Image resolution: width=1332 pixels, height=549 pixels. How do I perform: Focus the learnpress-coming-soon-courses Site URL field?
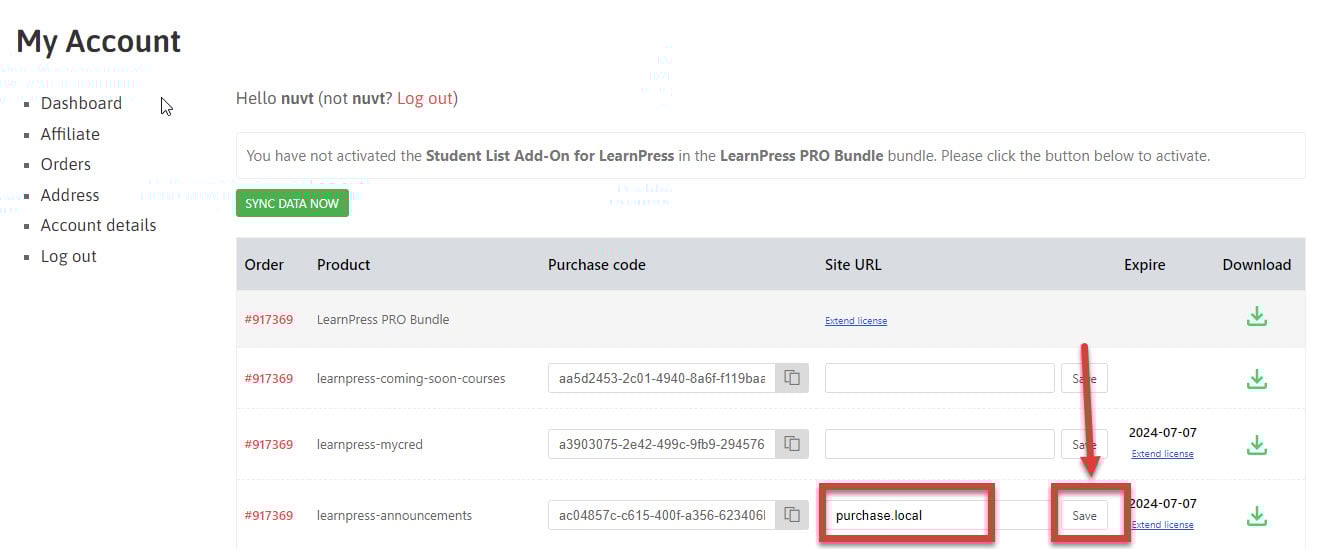pos(940,378)
